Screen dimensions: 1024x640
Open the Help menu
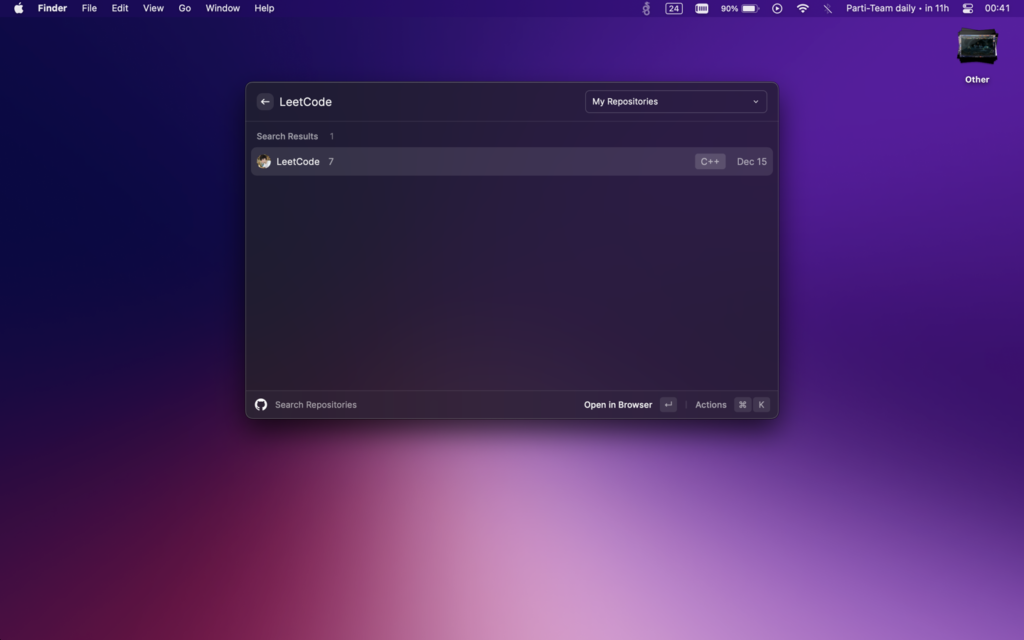point(264,8)
